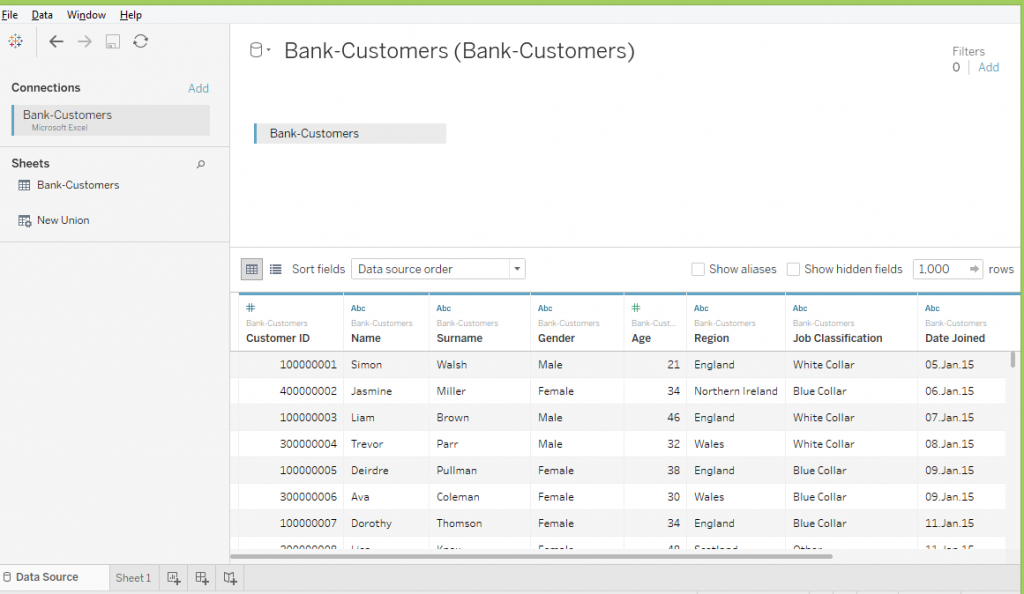Click the back arrow in toolbar

pyautogui.click(x=56, y=41)
